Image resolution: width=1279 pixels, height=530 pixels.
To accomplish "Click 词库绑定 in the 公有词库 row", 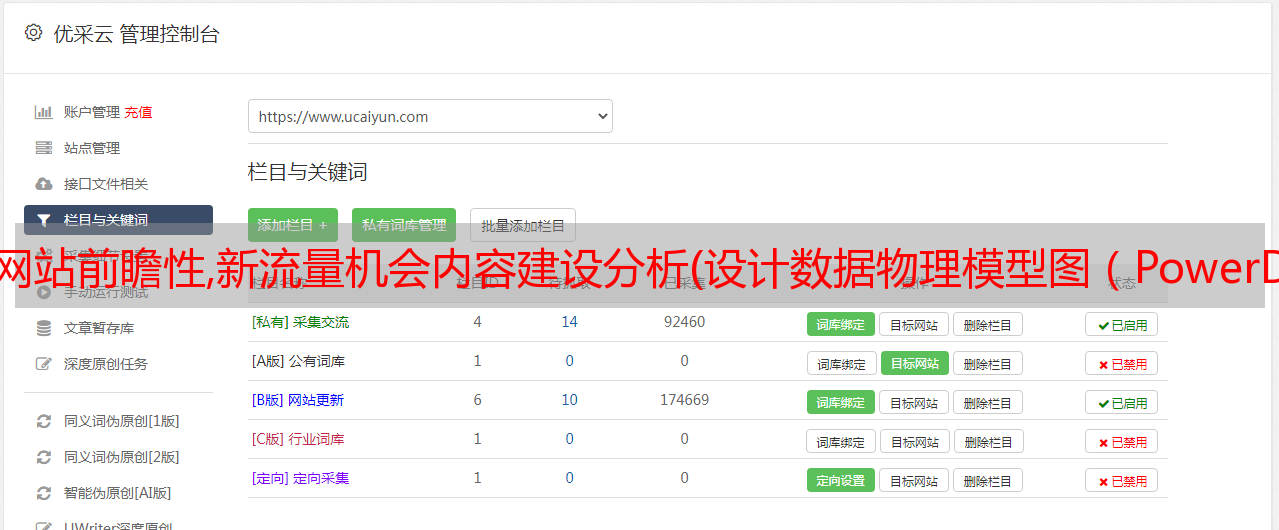I will point(842,363).
